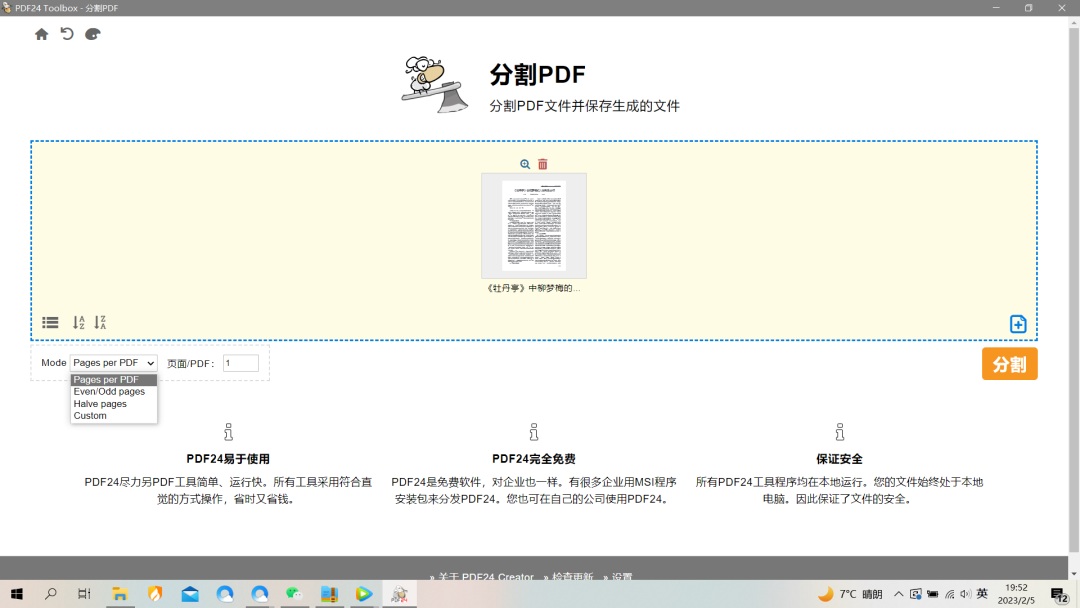
Task: Switch file area to list view
Action: 50,322
